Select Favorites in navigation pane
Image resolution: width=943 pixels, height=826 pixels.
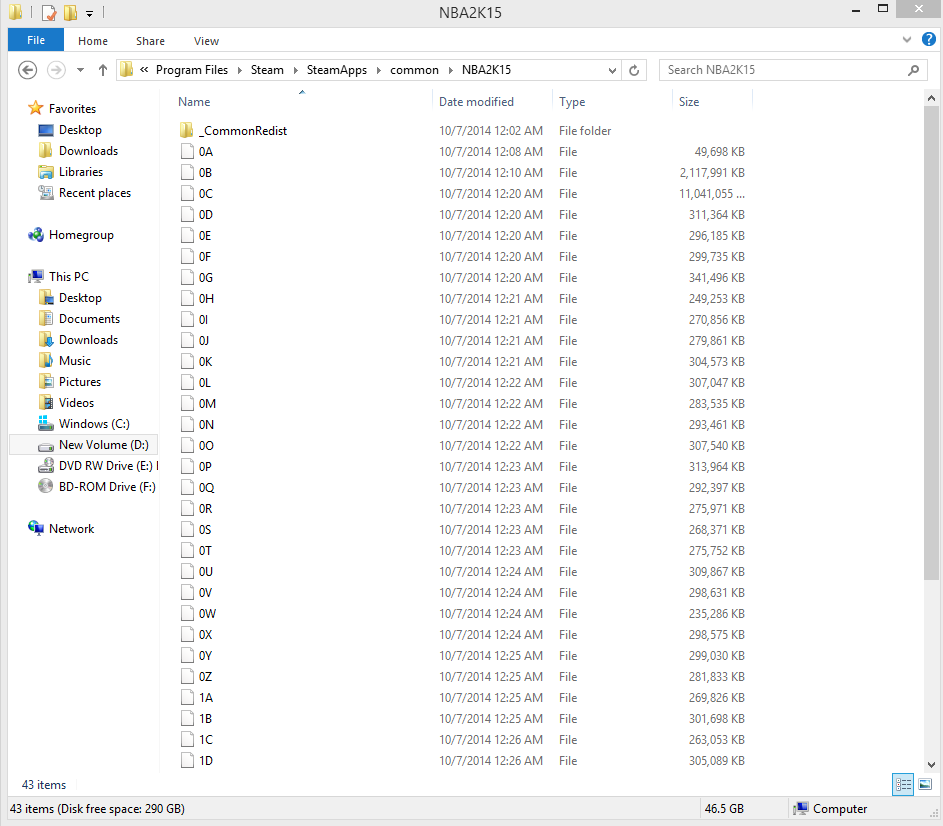[x=72, y=109]
